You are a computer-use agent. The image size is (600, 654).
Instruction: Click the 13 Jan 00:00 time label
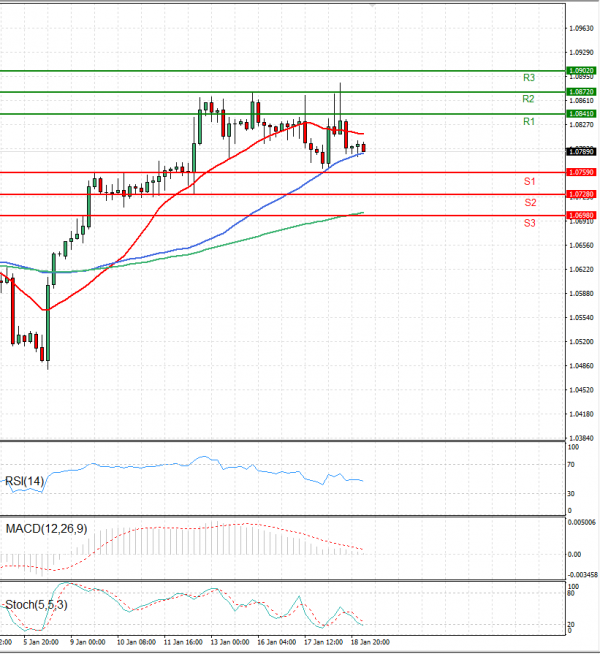click(230, 642)
